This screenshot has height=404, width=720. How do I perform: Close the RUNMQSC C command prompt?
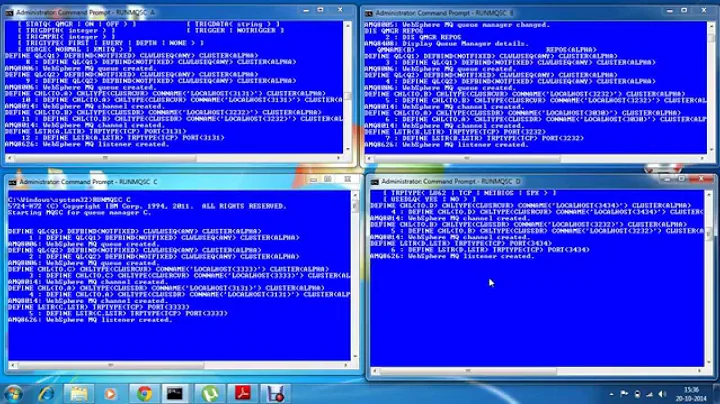[x=348, y=180]
